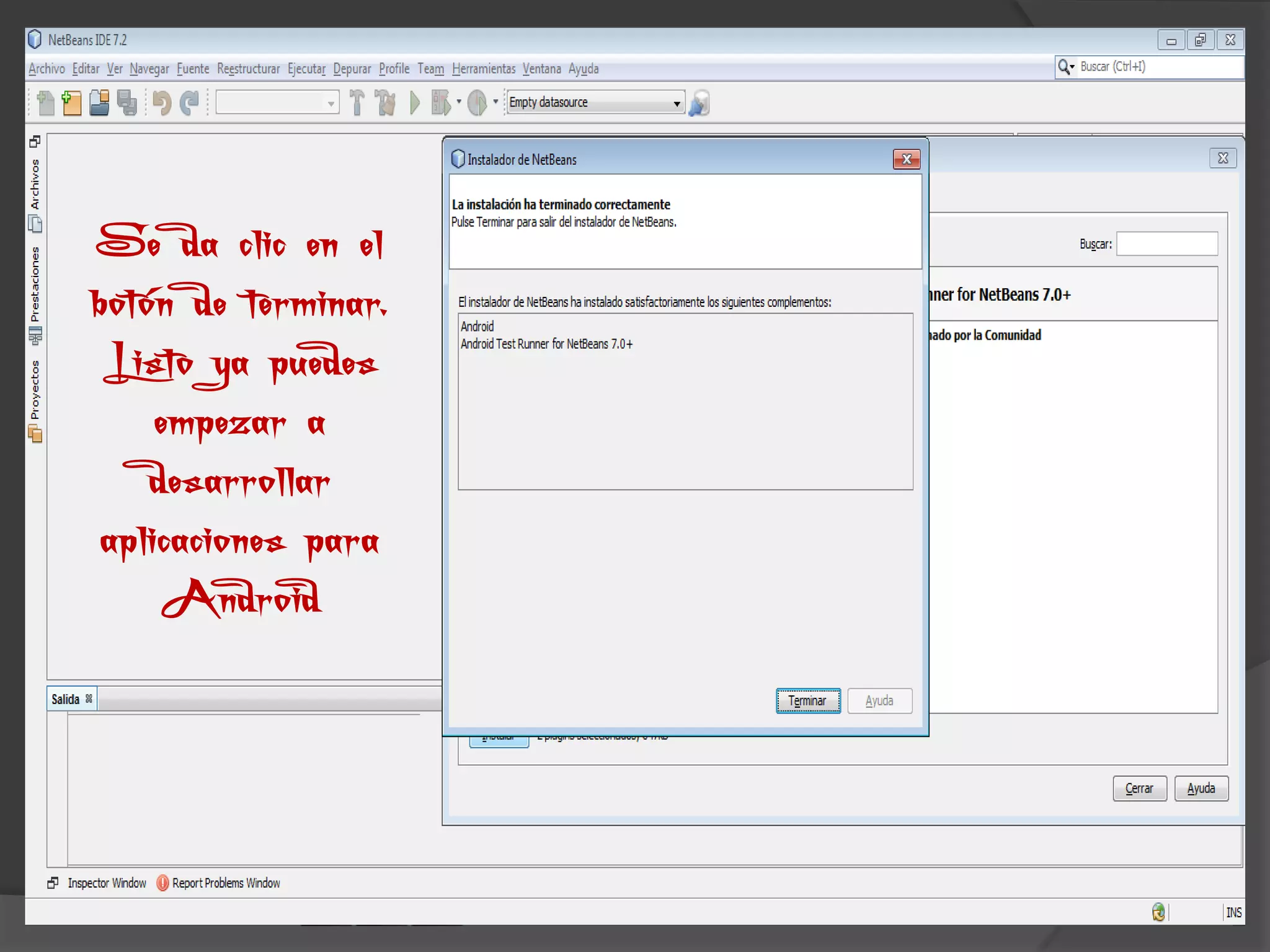Viewport: 1270px width, 952px height.
Task: Open the Empty datasource dropdown
Action: 677,103
